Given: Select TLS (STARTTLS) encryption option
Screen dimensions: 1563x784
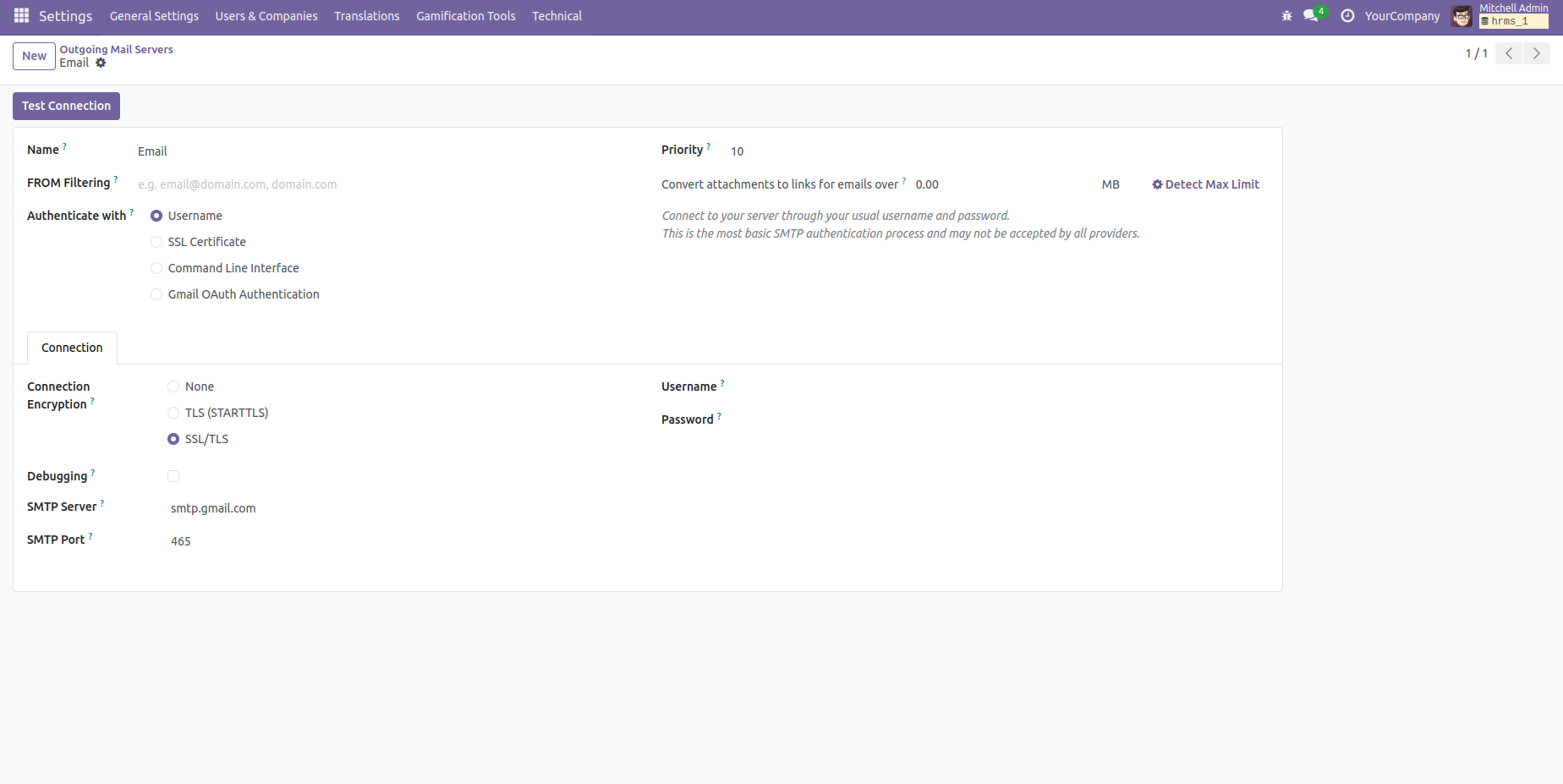Looking at the screenshot, I should [173, 413].
